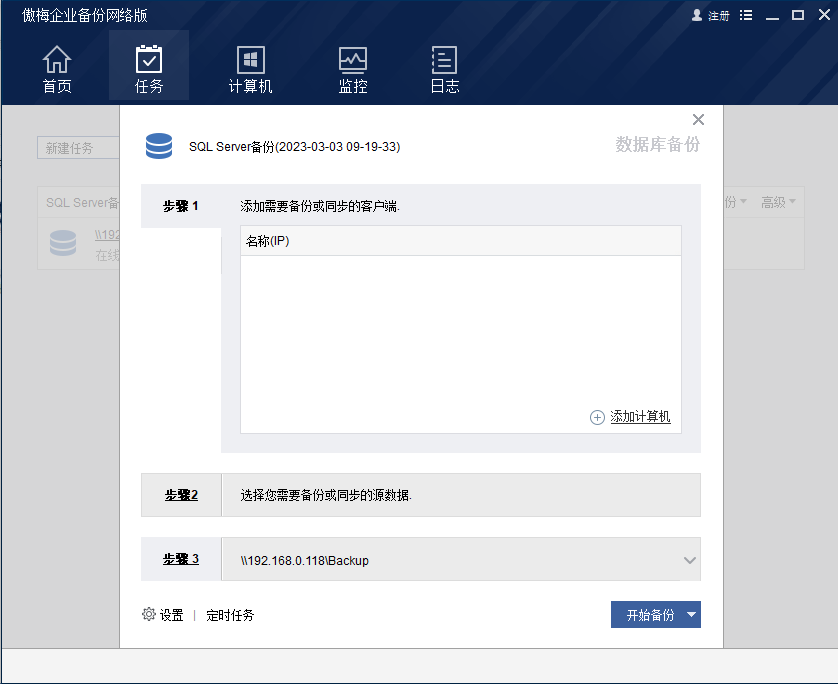
Task: Click the plus icon beside 添加计算机
Action: click(597, 418)
